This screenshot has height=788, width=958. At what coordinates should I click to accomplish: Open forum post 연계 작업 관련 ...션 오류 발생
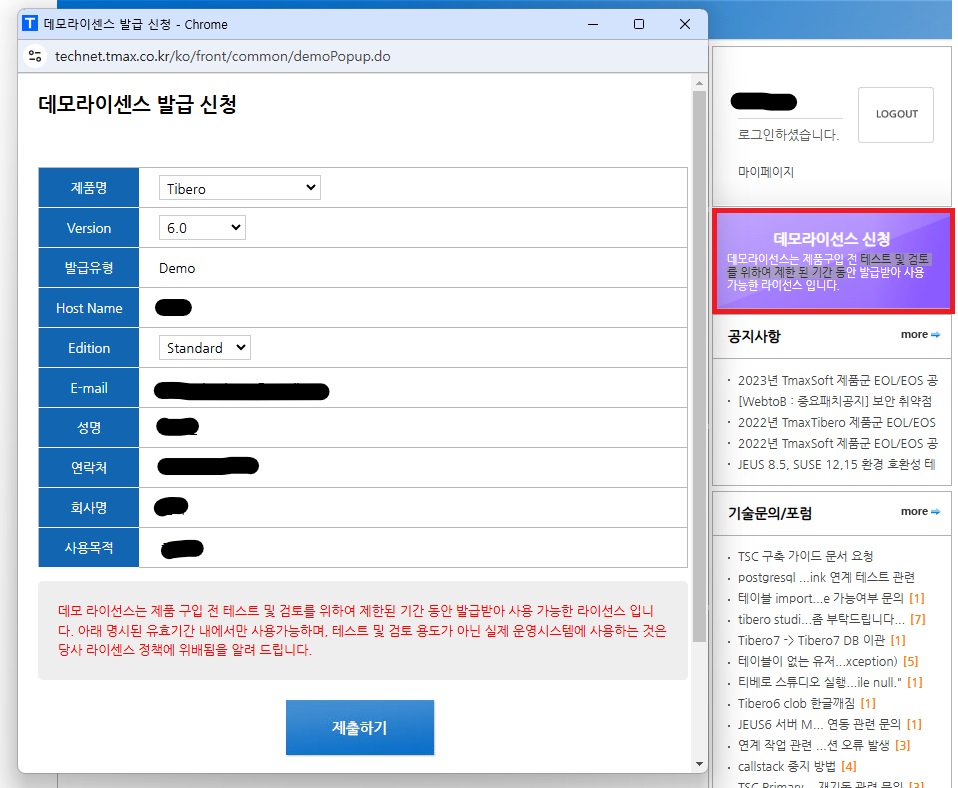coord(814,746)
